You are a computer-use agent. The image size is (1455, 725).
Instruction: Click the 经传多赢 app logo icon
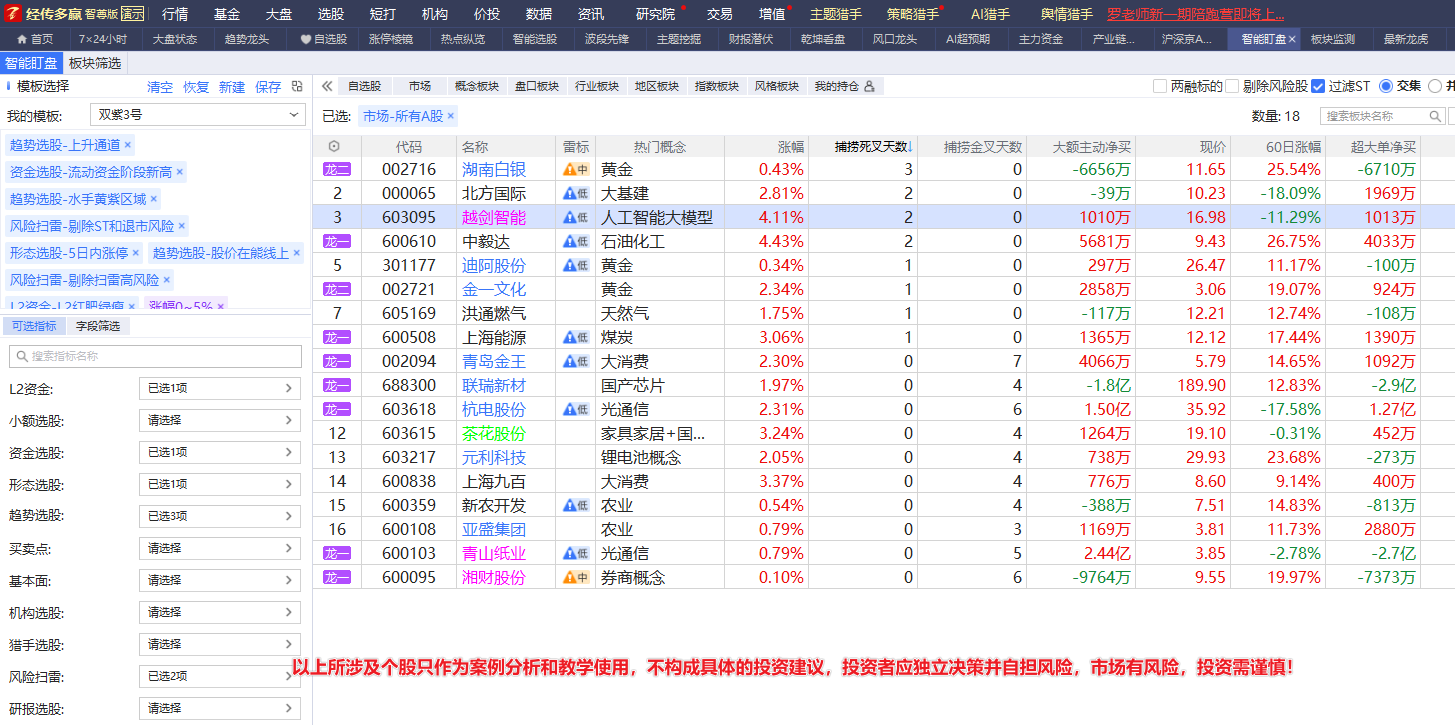click(x=13, y=14)
